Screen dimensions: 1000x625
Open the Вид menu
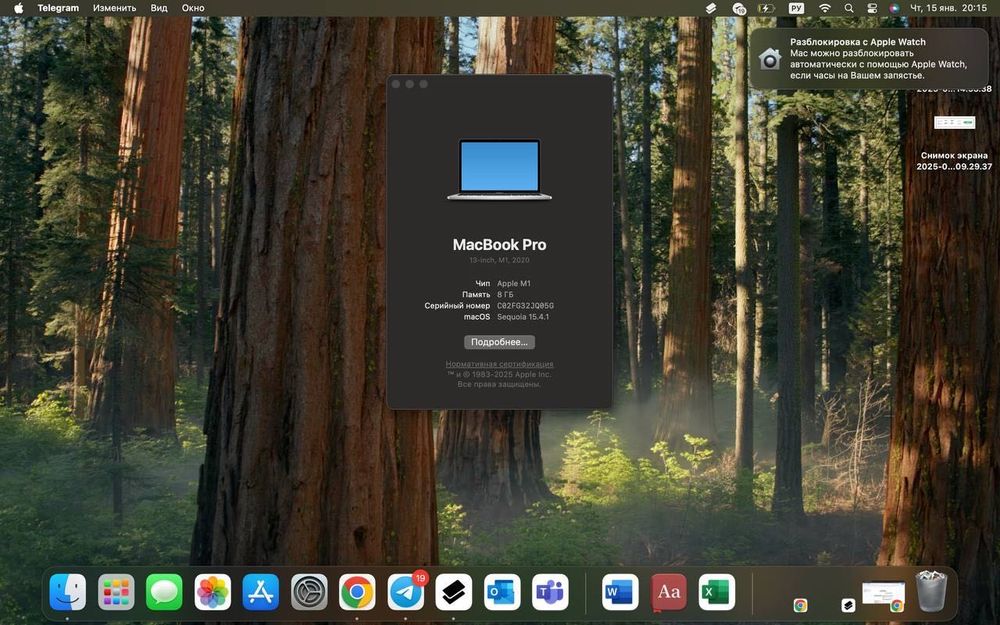(x=159, y=8)
